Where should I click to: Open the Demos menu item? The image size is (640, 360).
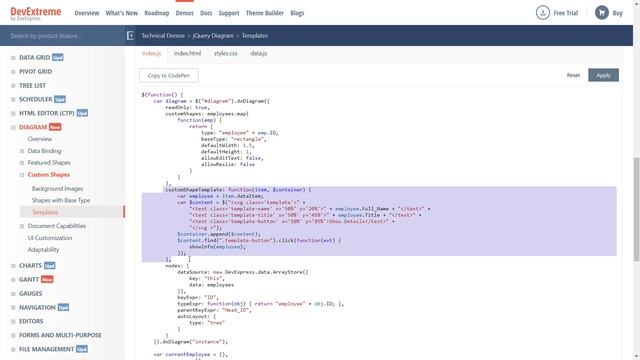pos(184,13)
